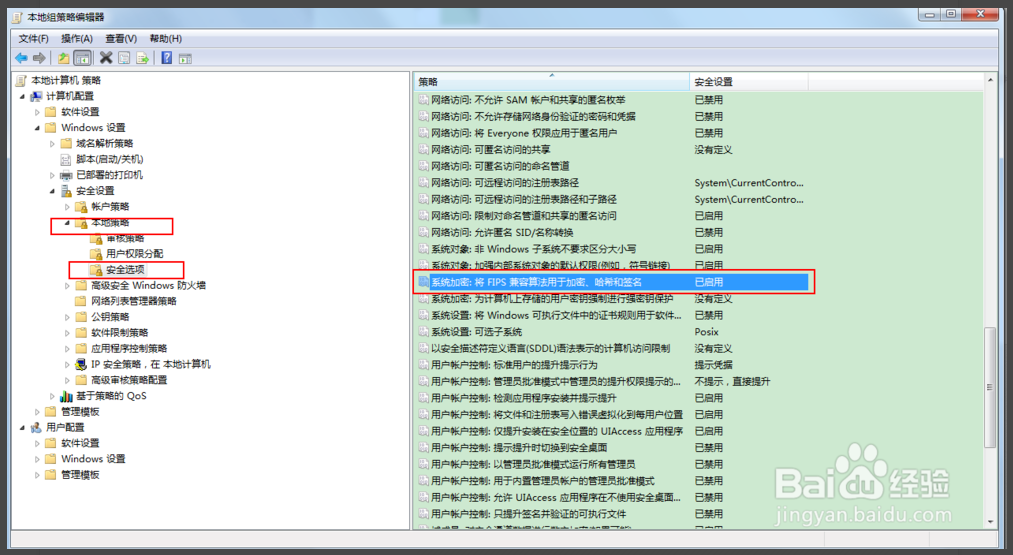
Task: Click the grey forward arrow in toolbar
Action: tap(39, 58)
